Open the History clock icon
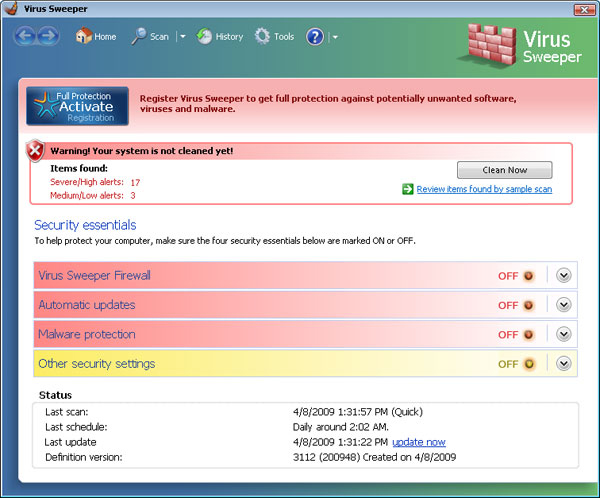The height and width of the screenshot is (498, 600). tap(204, 36)
